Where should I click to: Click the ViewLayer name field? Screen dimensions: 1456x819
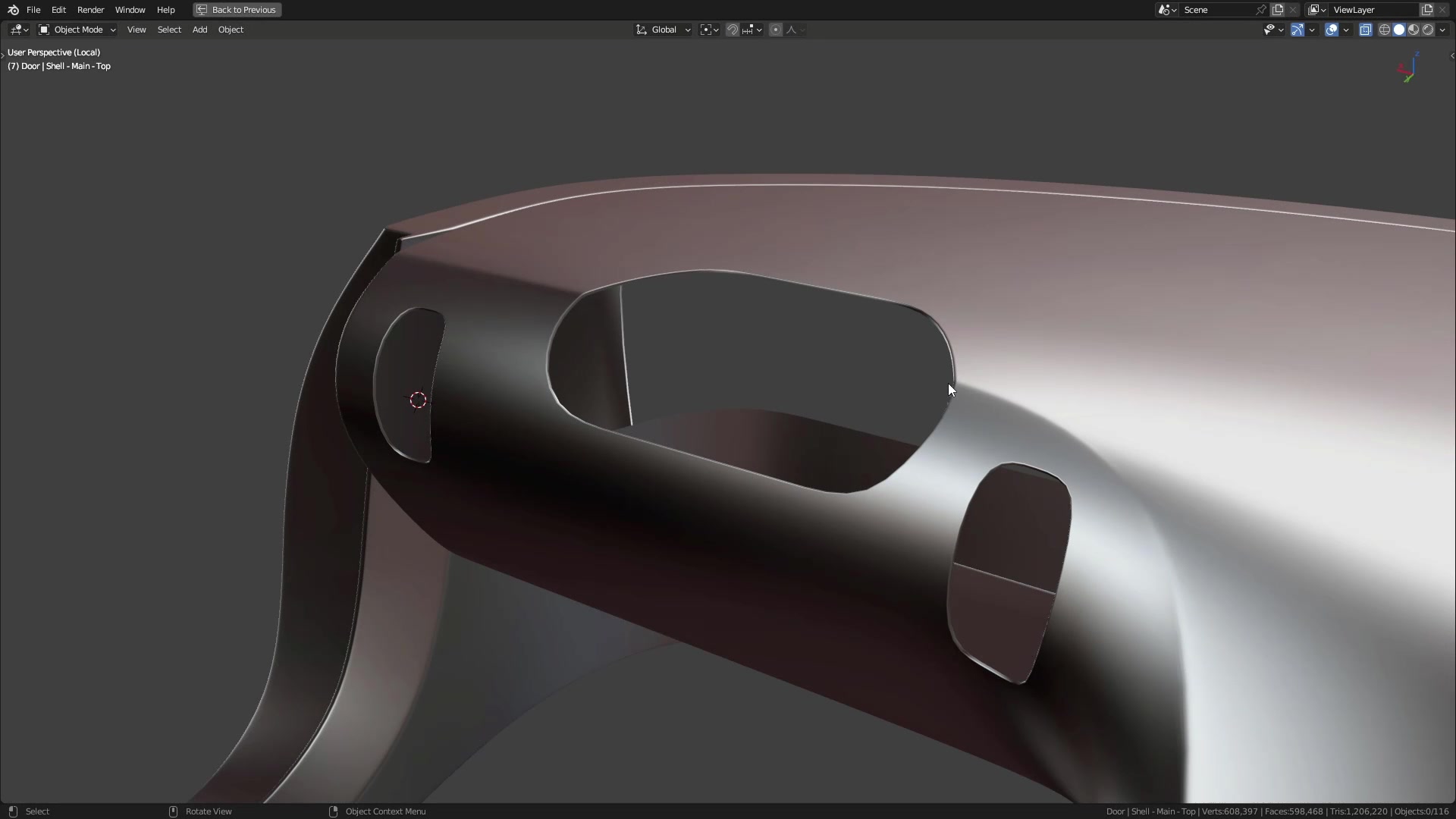pos(1374,10)
